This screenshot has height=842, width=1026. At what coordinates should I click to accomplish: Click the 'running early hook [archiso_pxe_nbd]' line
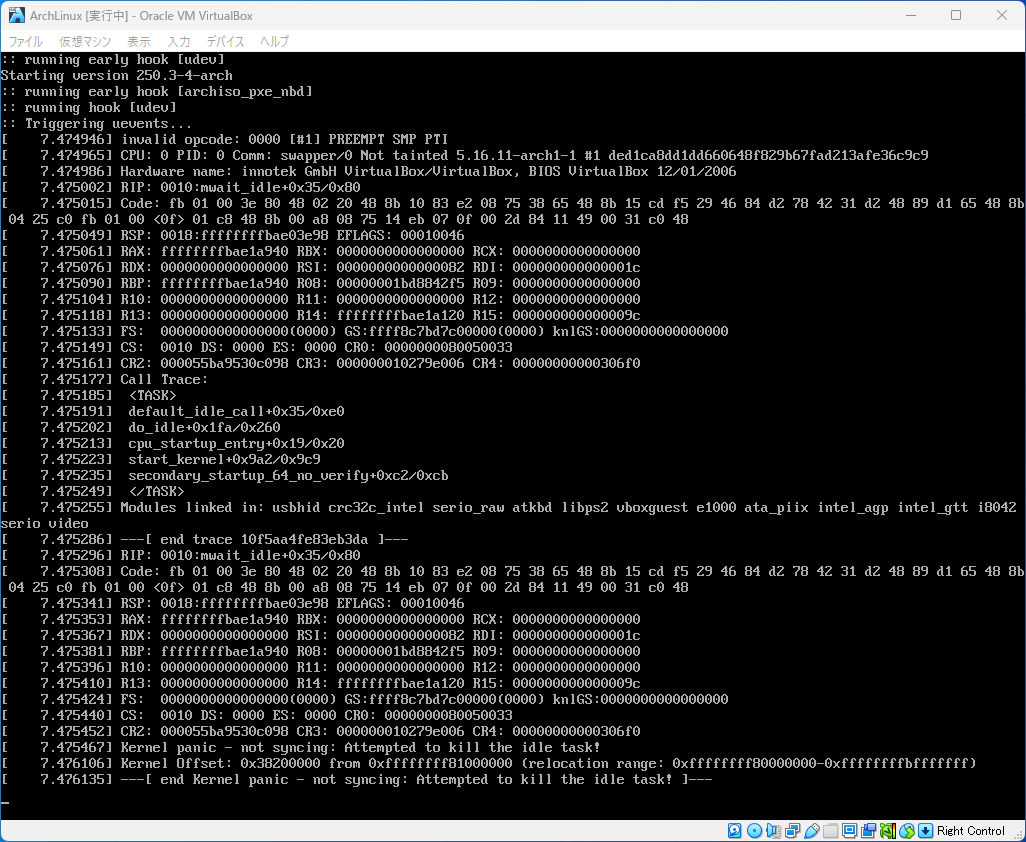click(156, 92)
